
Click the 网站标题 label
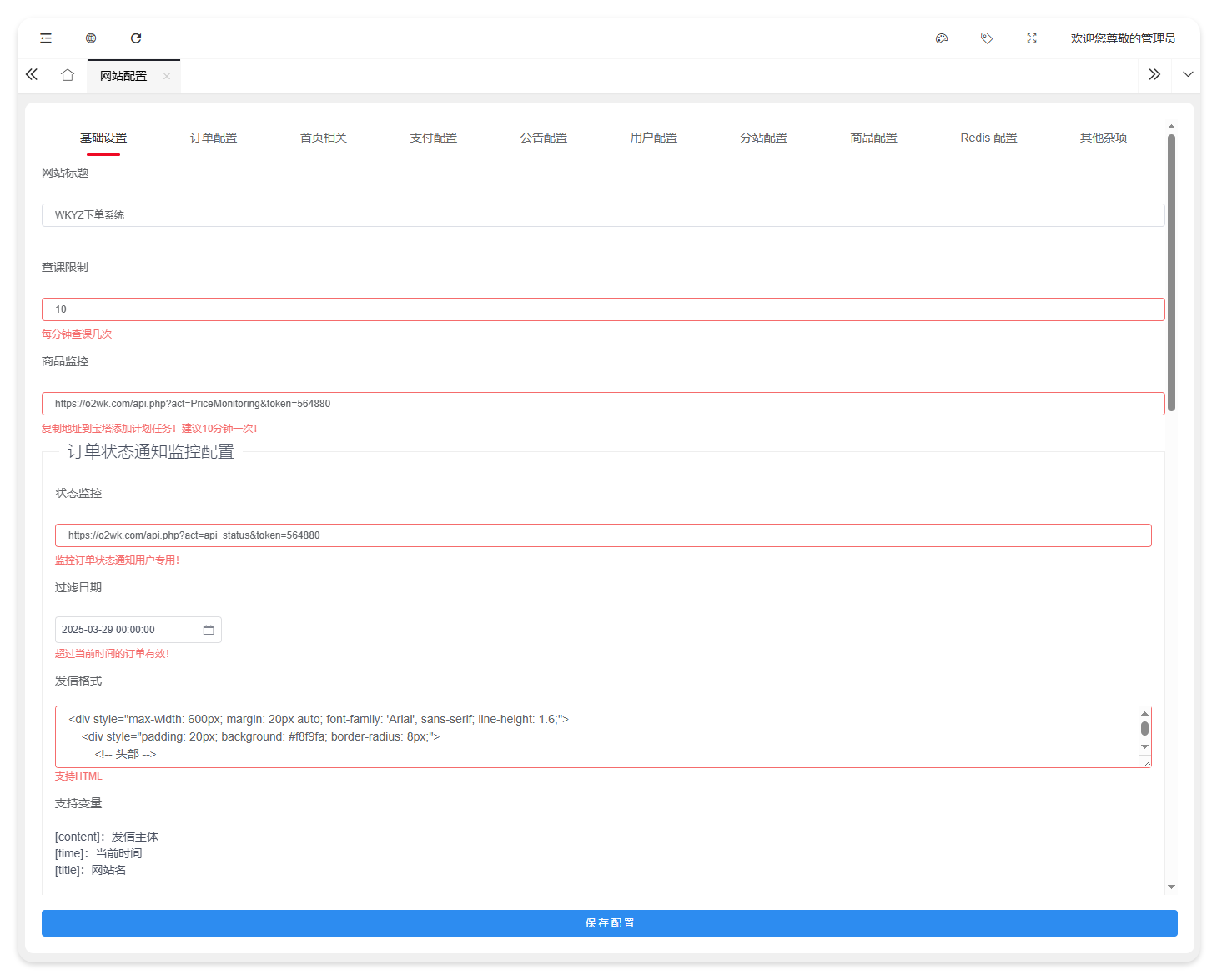[65, 173]
